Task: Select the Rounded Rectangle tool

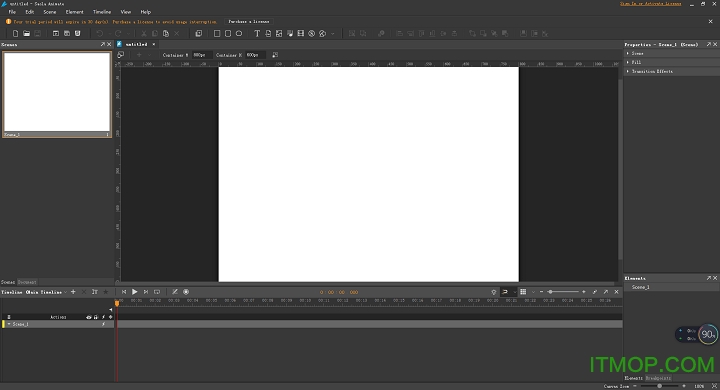Action: 228,34
